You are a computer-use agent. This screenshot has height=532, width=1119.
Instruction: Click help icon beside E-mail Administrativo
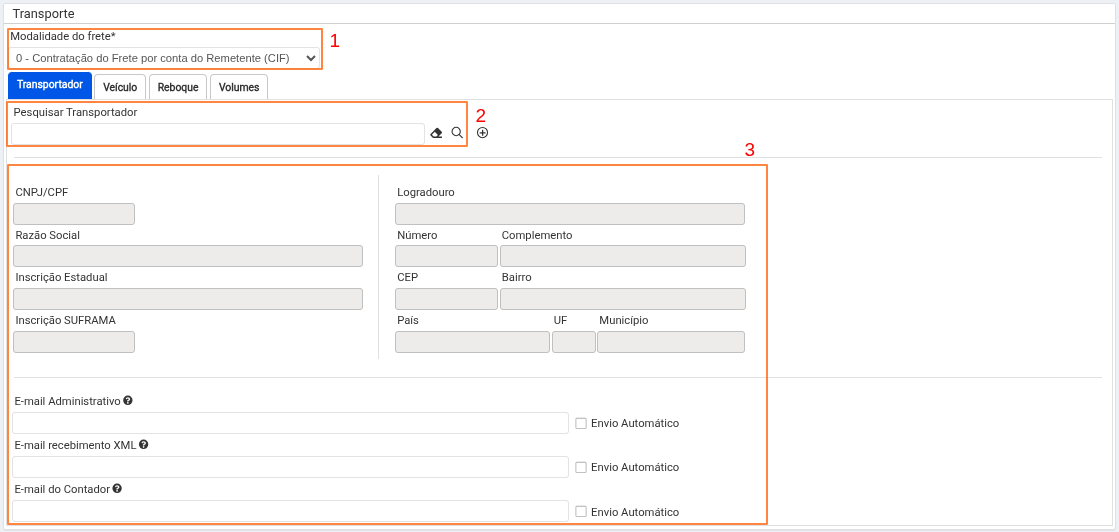point(128,401)
